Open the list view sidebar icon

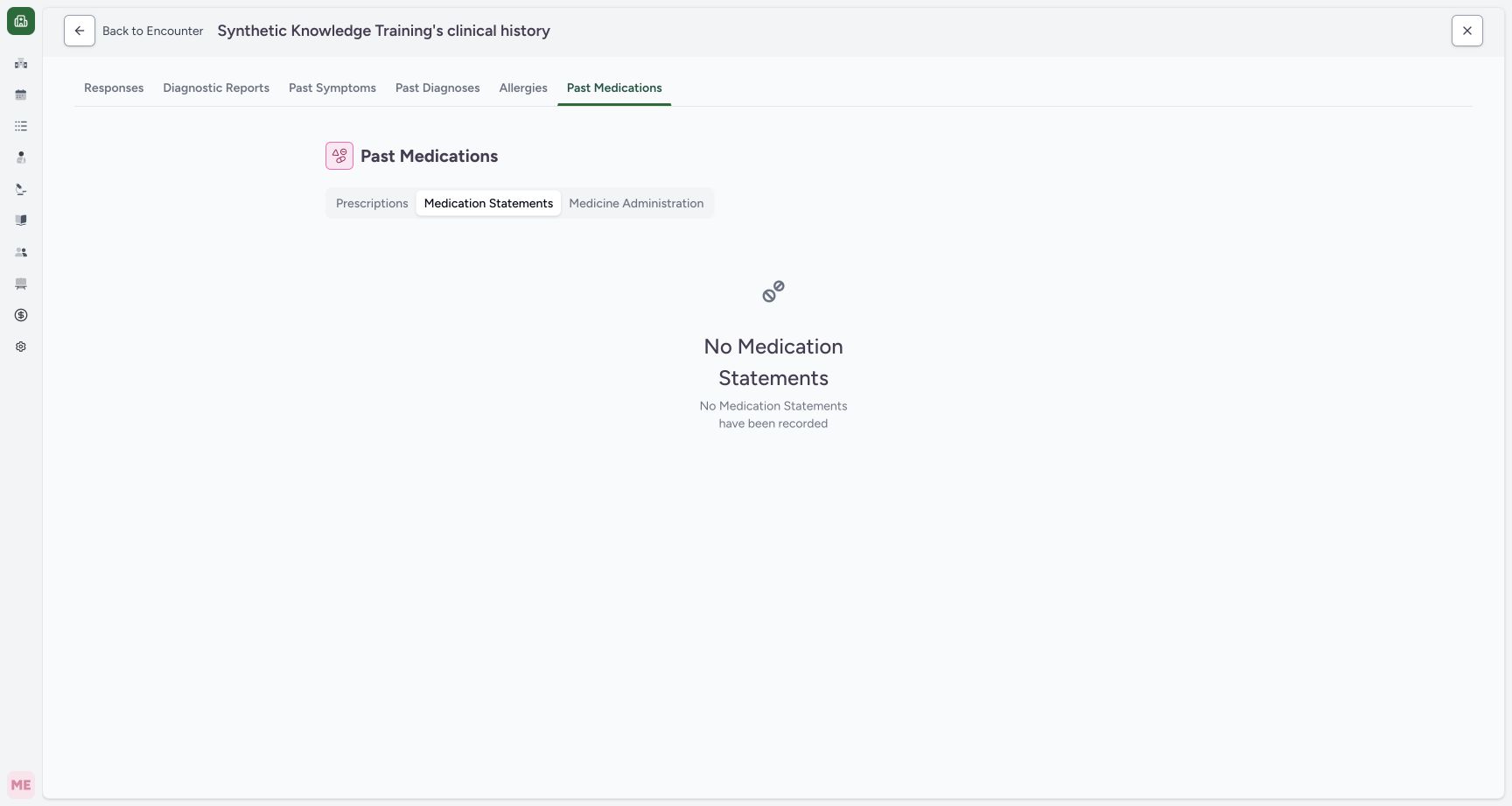[21, 126]
